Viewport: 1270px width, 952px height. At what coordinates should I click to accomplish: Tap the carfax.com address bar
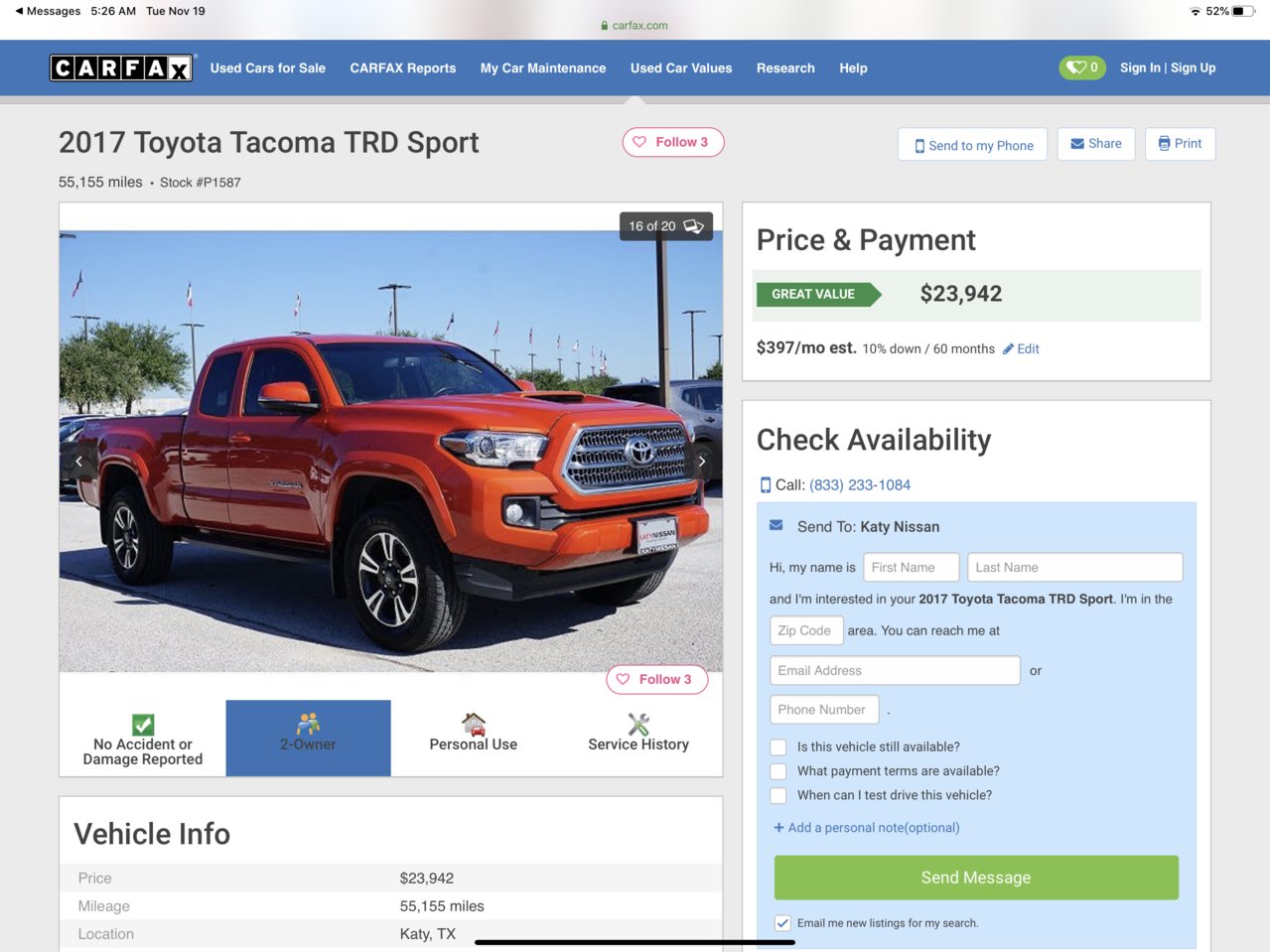click(635, 25)
